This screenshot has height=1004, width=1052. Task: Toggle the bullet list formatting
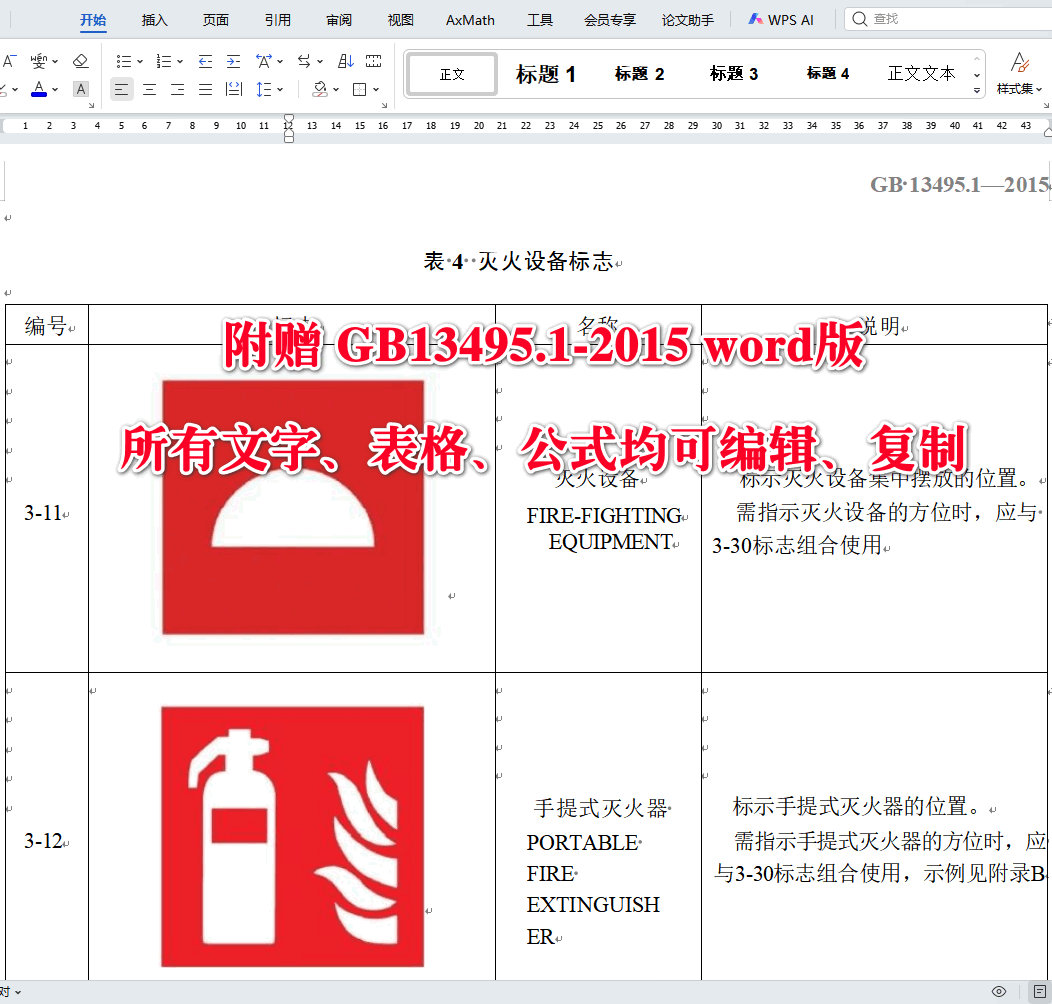tap(125, 60)
